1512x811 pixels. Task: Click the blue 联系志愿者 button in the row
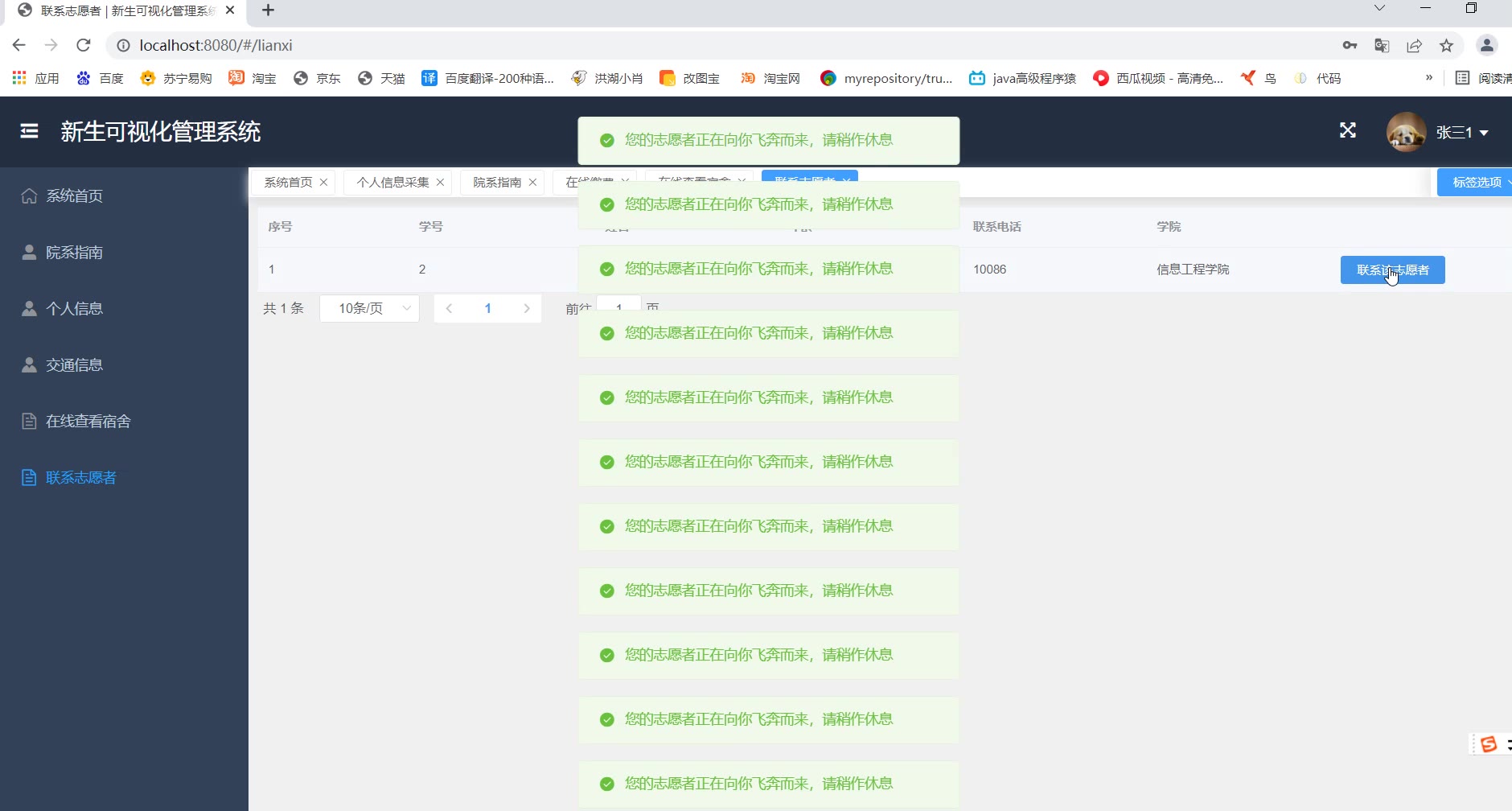tap(1393, 270)
